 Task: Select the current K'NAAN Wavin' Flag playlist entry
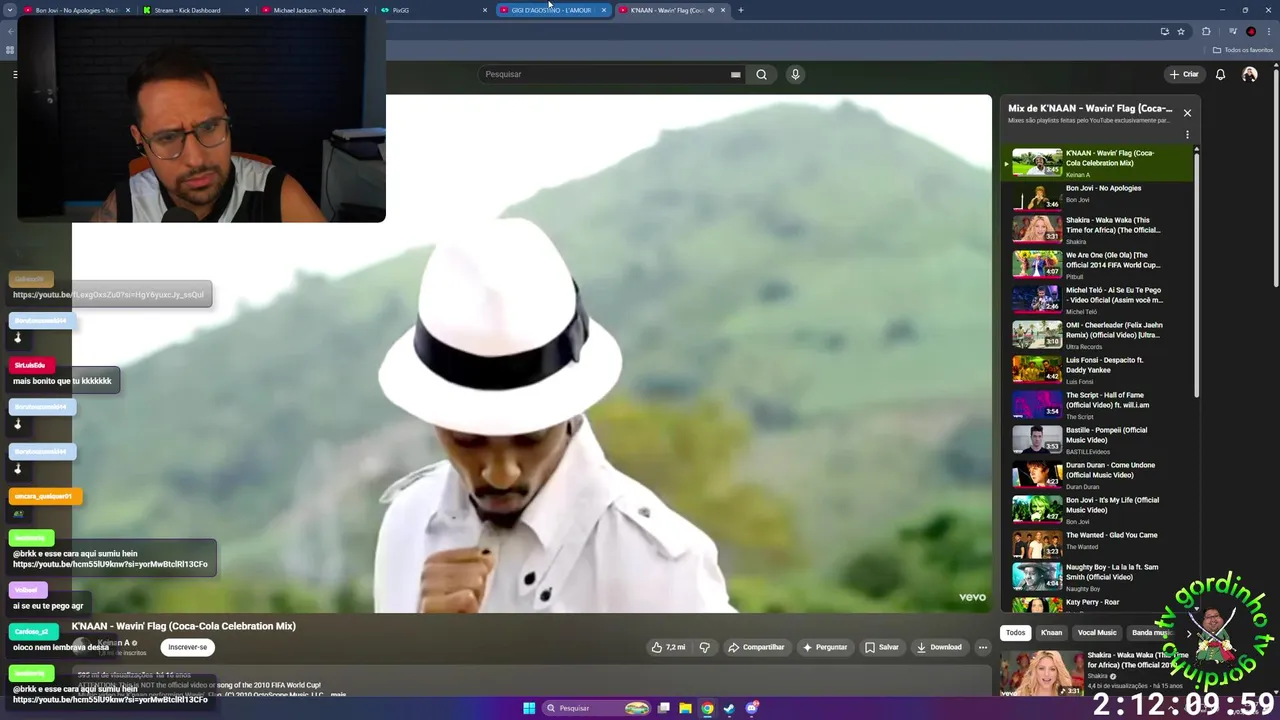pos(1095,163)
